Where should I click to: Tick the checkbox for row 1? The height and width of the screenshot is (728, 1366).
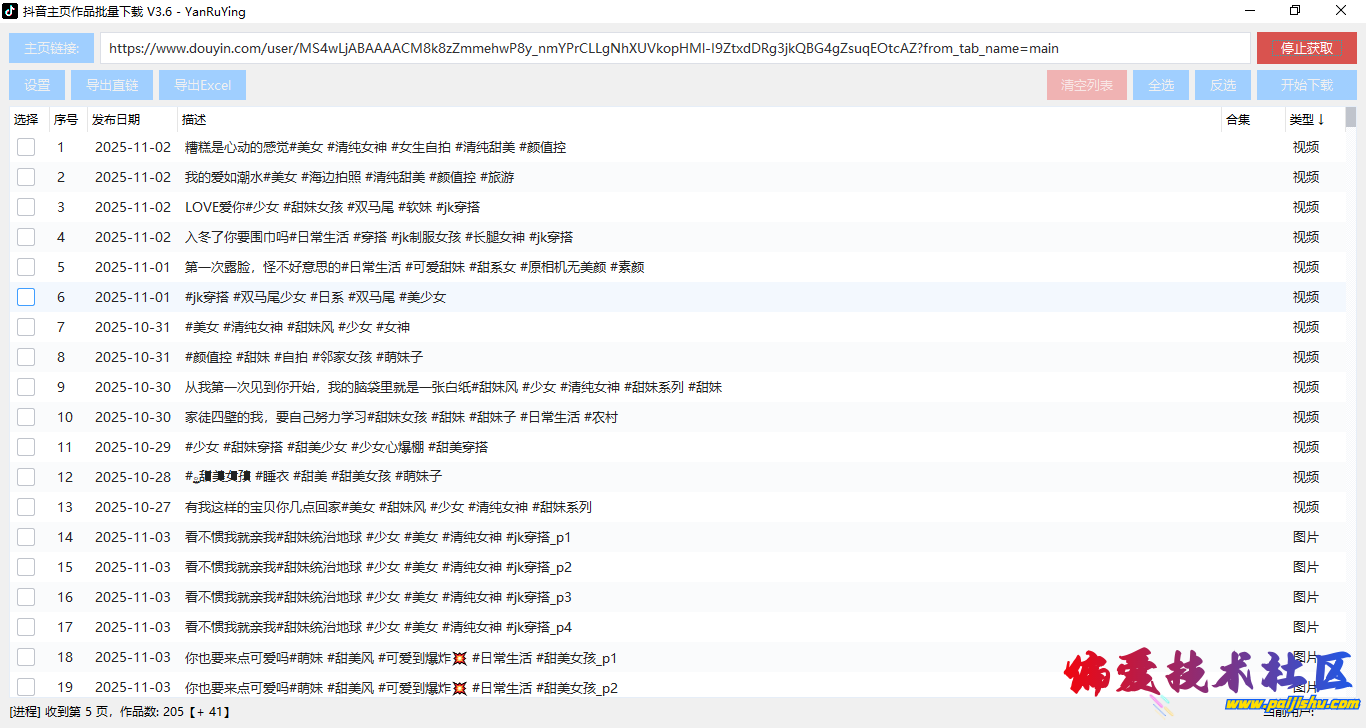click(x=26, y=147)
